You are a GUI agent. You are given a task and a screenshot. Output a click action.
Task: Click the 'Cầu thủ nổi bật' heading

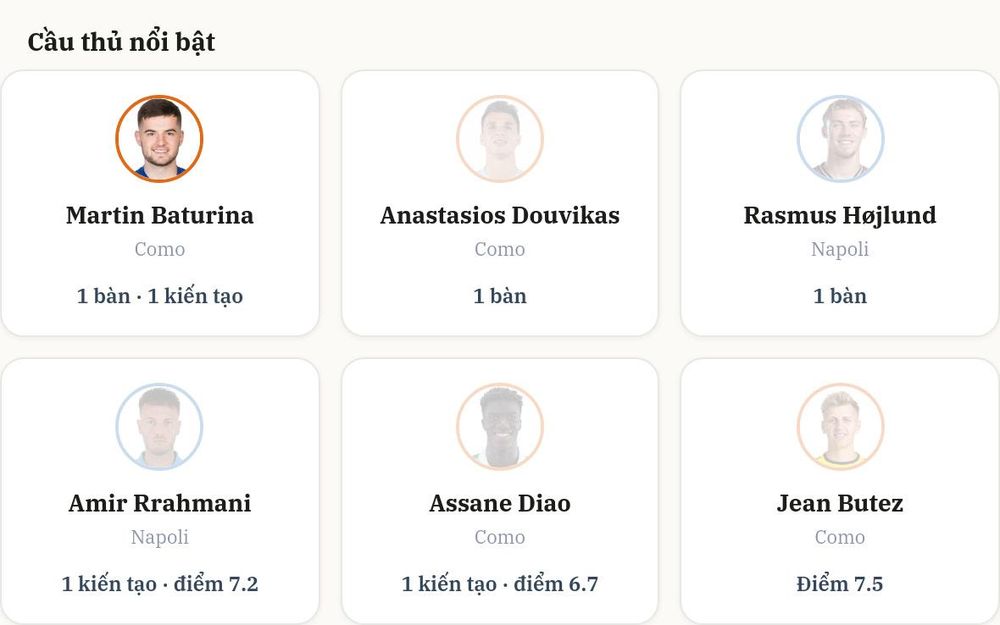[x=121, y=42]
